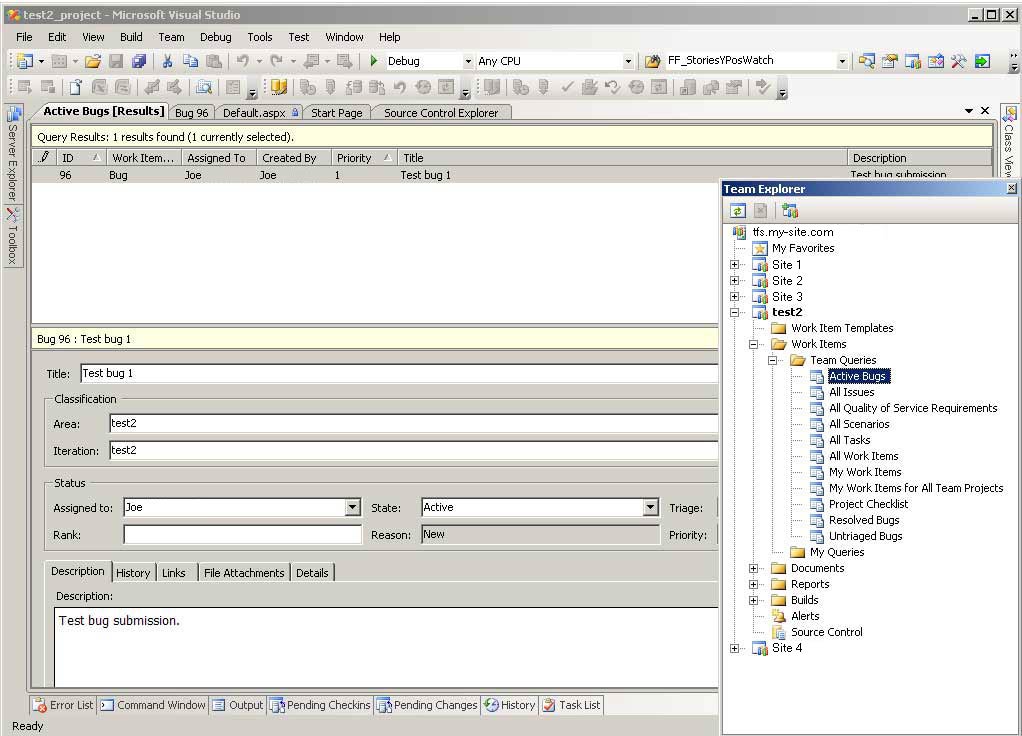Viewport: 1022px width, 736px height.
Task: Click the Task List panel icon
Action: pos(549,705)
